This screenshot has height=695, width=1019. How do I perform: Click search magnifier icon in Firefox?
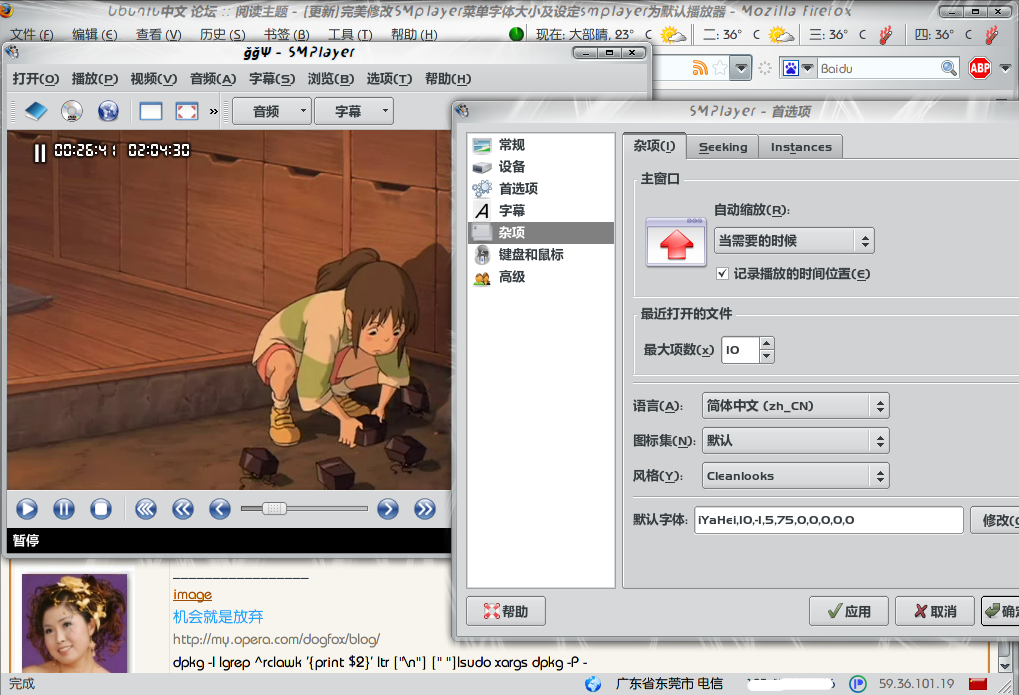[x=949, y=68]
